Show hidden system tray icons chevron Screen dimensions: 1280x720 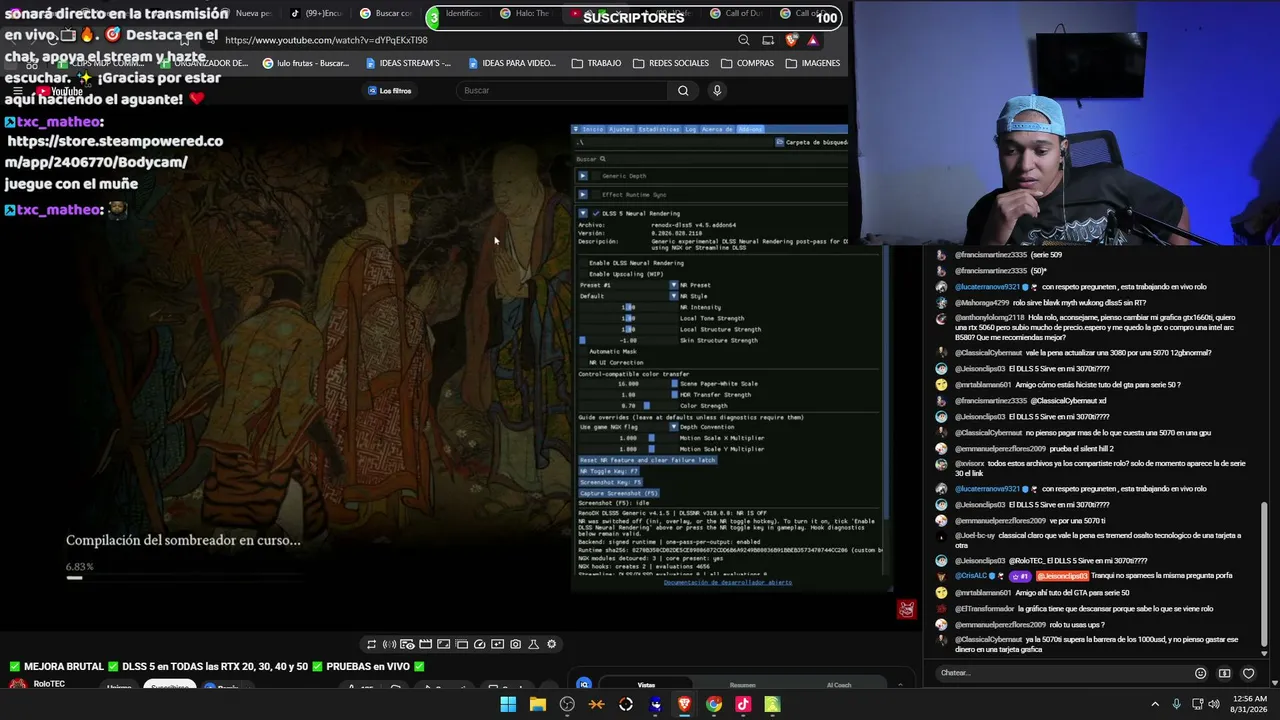pyautogui.click(x=1155, y=704)
